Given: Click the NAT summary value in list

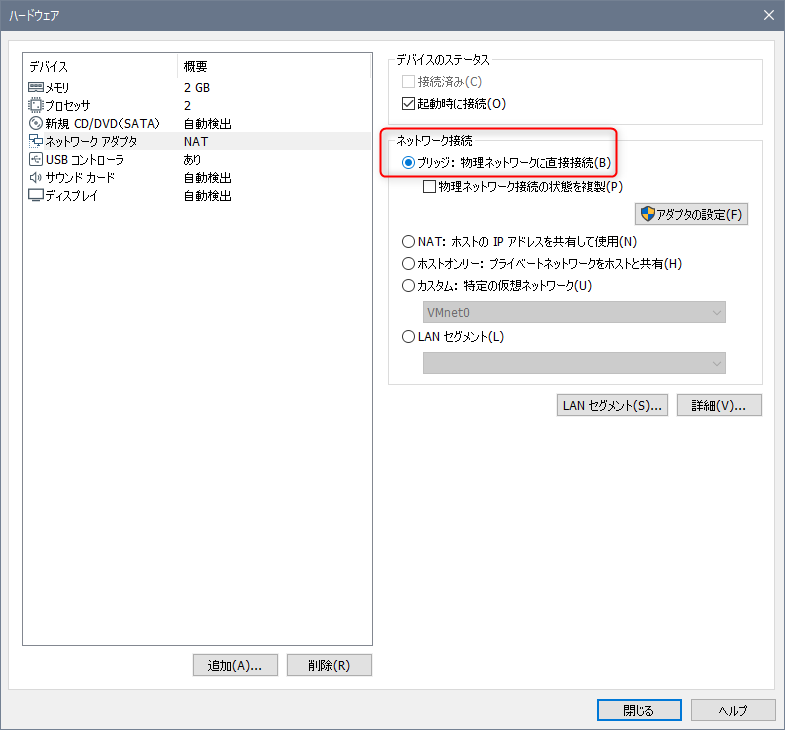Looking at the screenshot, I should coord(196,142).
